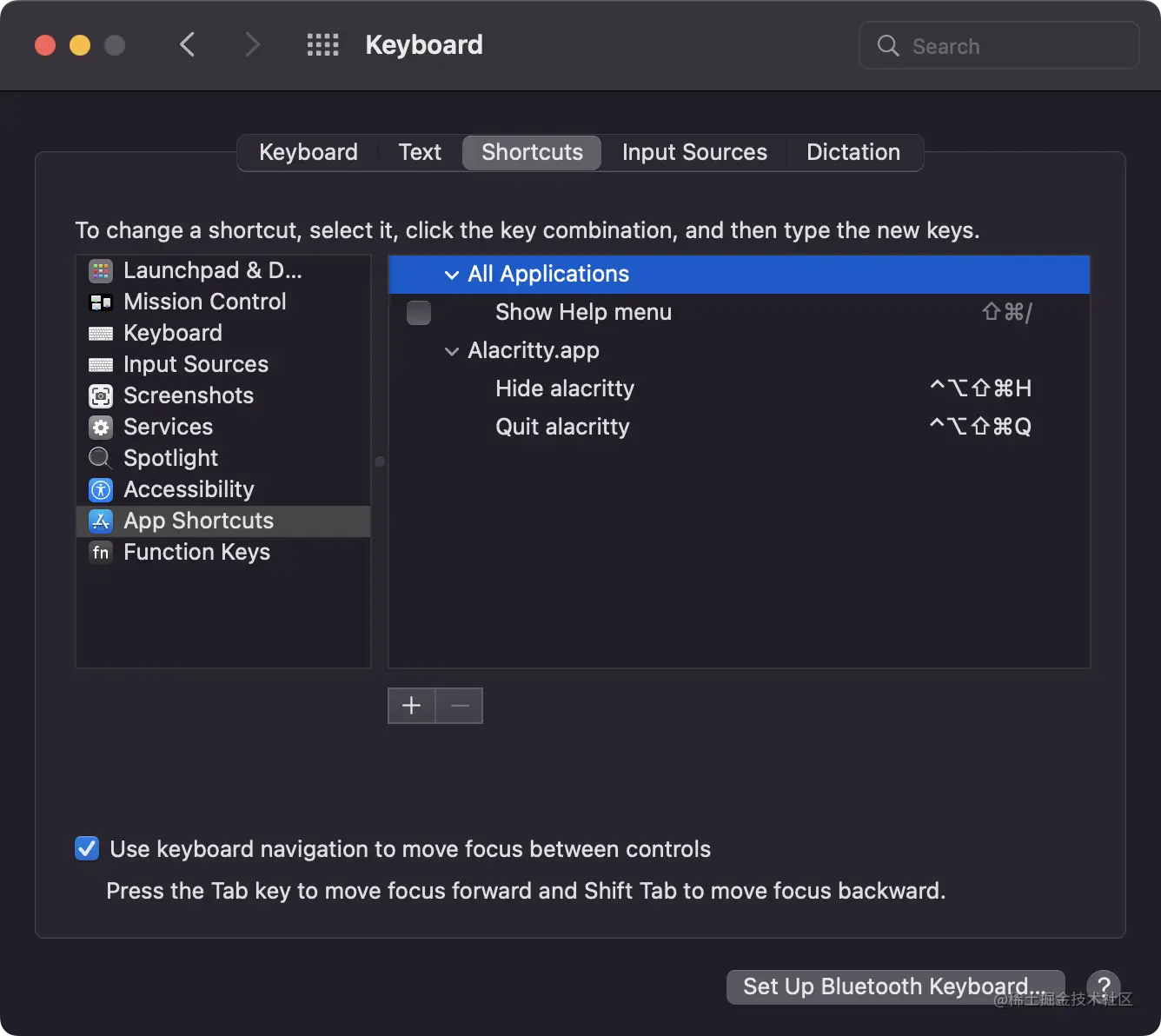Switch to the Dictation tab
The width and height of the screenshot is (1161, 1036).
[853, 152]
